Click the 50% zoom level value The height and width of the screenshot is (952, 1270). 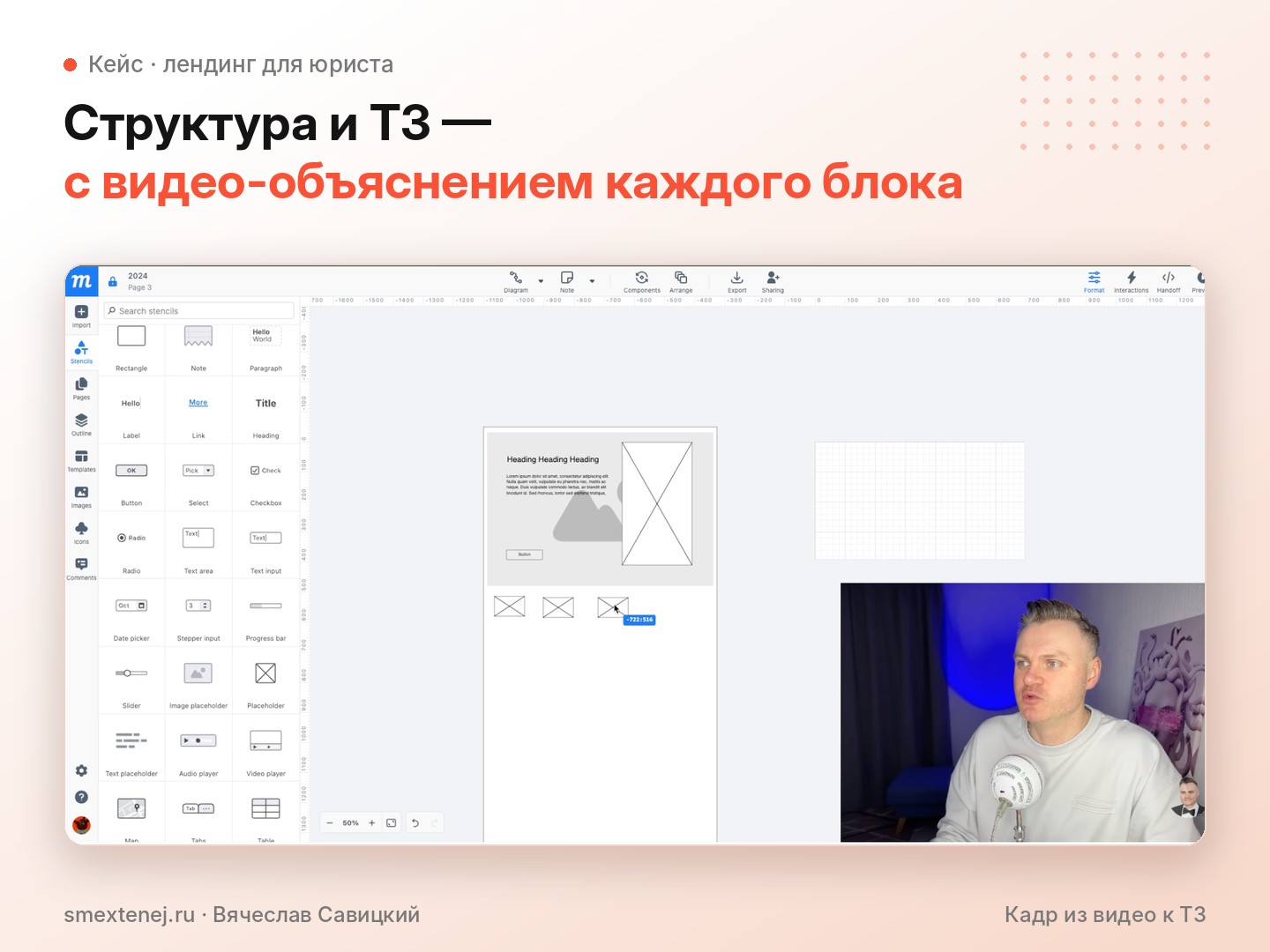[x=351, y=823]
